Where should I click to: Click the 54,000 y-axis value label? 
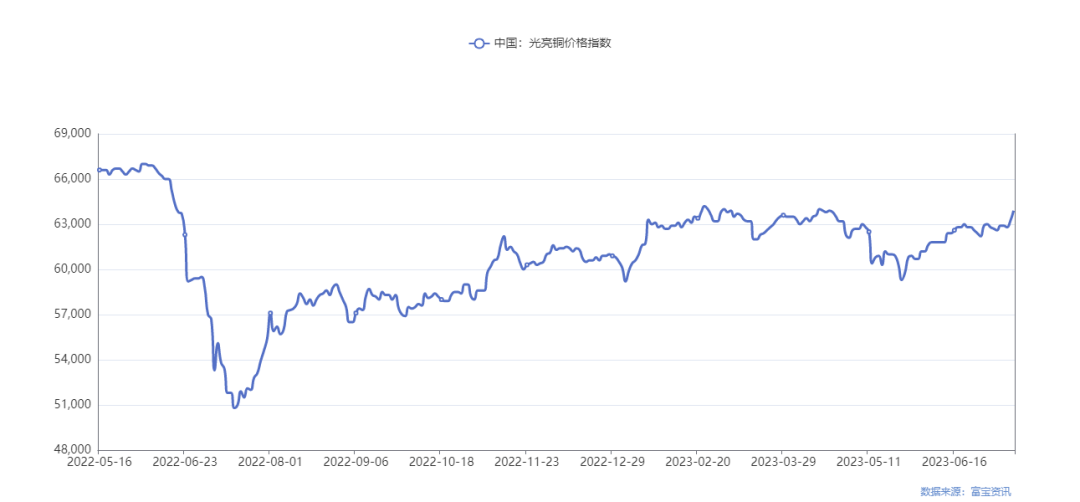pos(72,359)
